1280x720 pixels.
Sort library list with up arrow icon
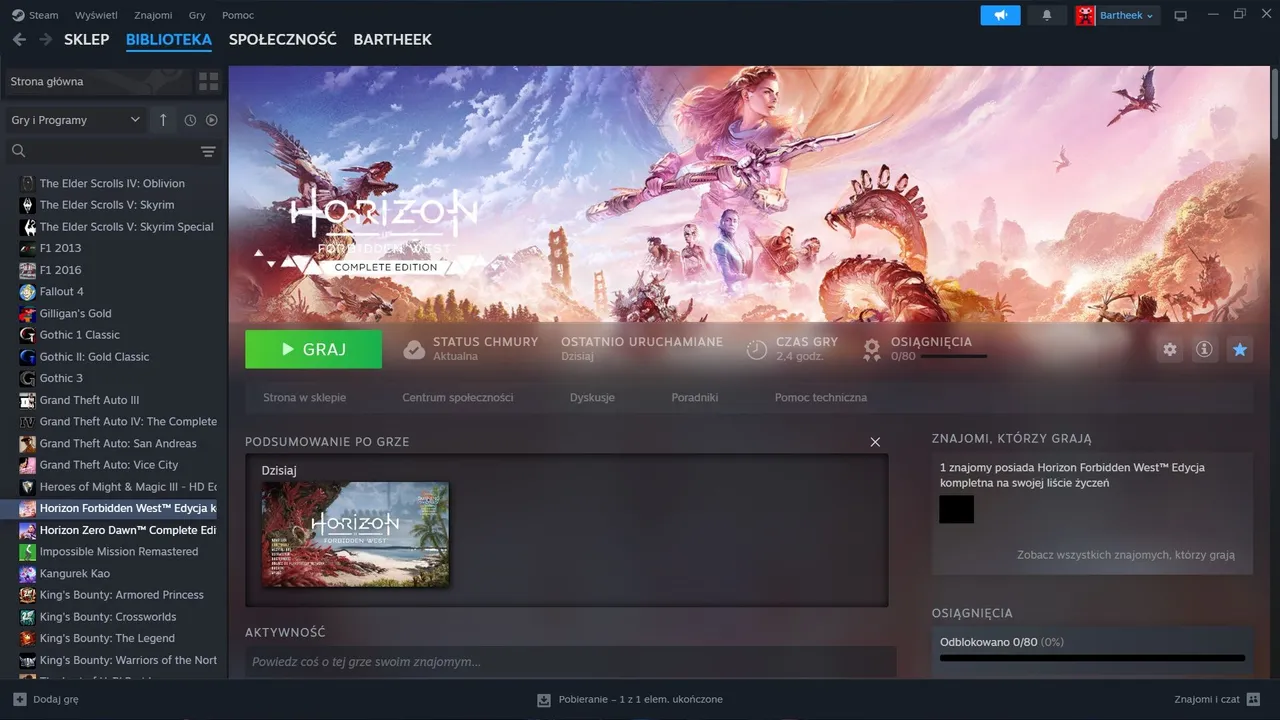pyautogui.click(x=163, y=120)
